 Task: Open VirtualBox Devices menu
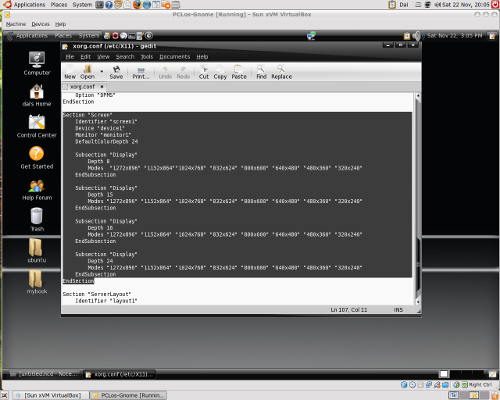pos(40,24)
